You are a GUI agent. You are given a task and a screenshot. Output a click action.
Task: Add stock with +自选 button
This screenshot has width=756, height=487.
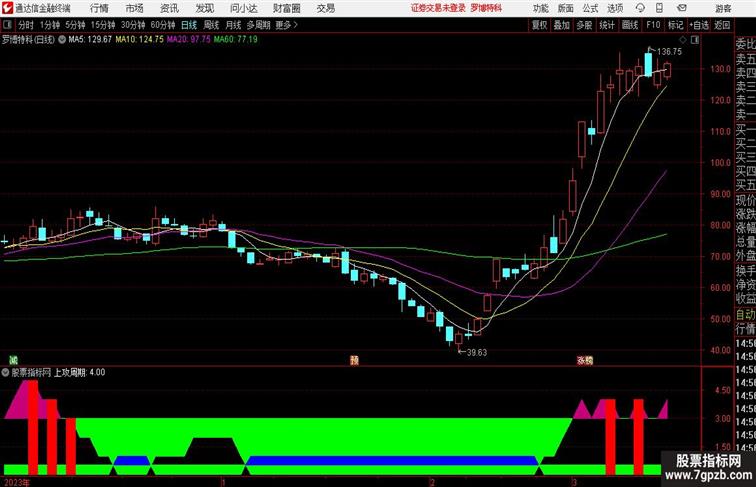click(699, 25)
